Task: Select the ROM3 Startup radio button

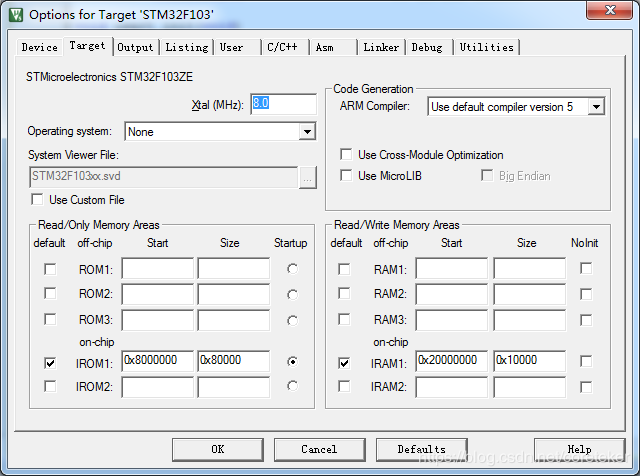Action: [292, 320]
